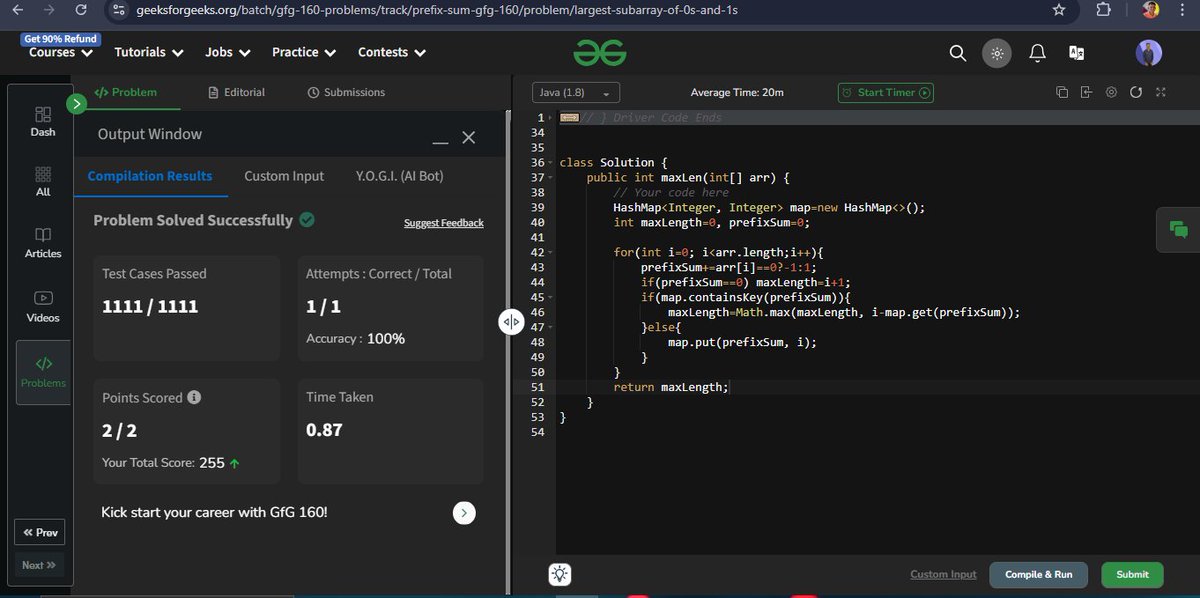The width and height of the screenshot is (1200, 598).
Task: Click the return maxLength code line
Action: pyautogui.click(x=672, y=388)
